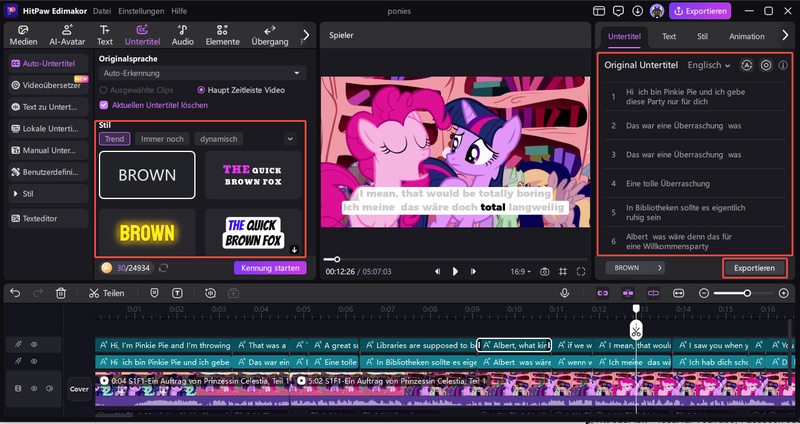Open the downloads icon in title bar
The image size is (800, 424).
tap(637, 11)
